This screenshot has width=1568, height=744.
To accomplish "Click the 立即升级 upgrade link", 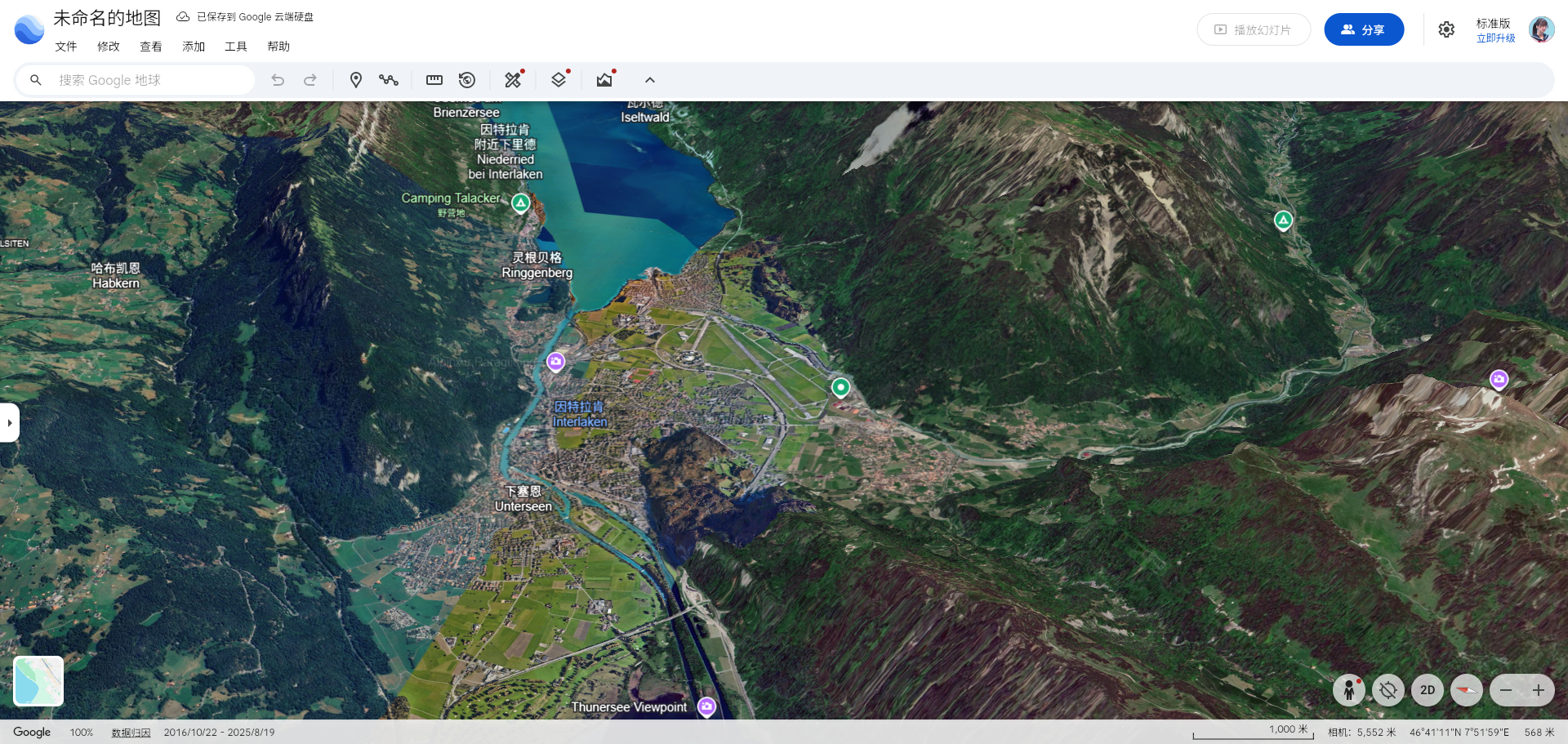I will point(1495,38).
